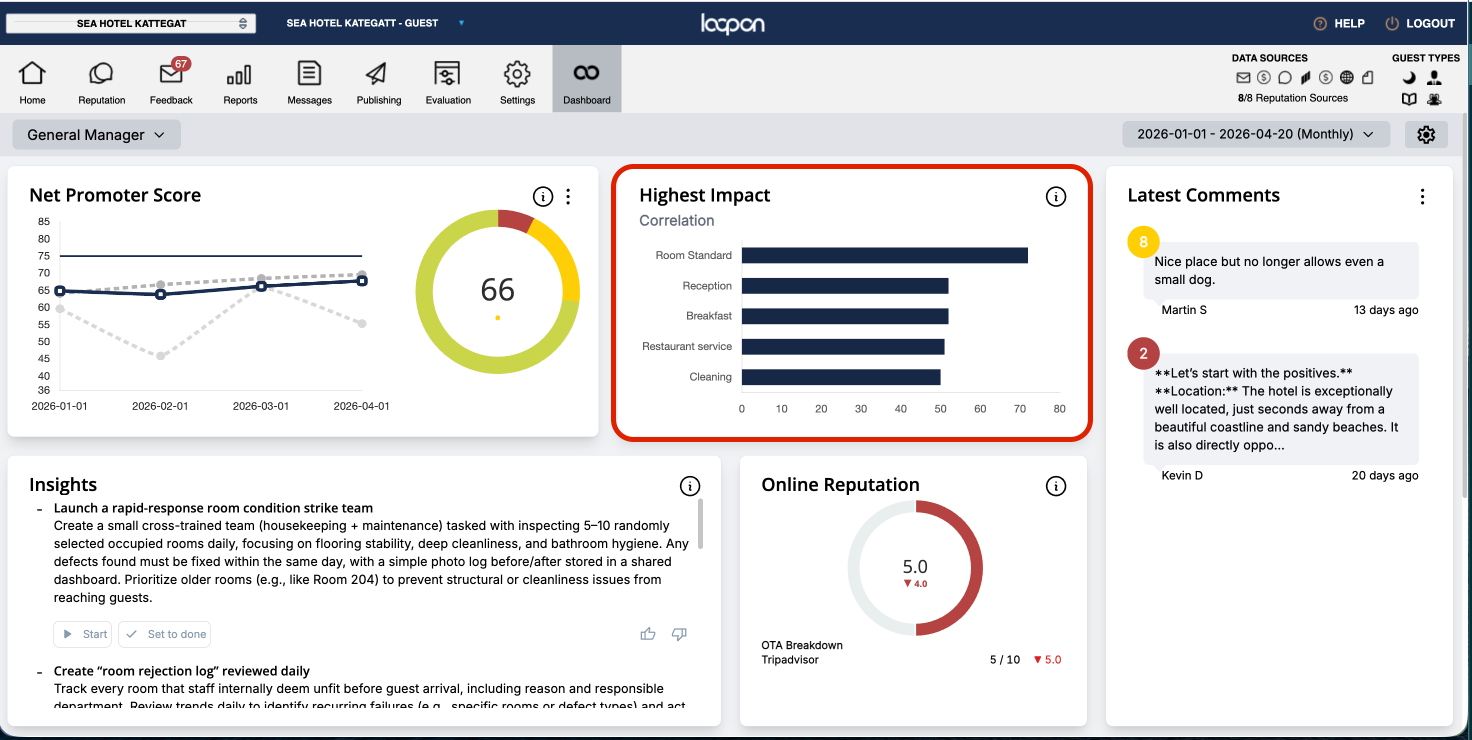Toggle the globe data source icon
The width and height of the screenshot is (1472, 740).
1347,77
